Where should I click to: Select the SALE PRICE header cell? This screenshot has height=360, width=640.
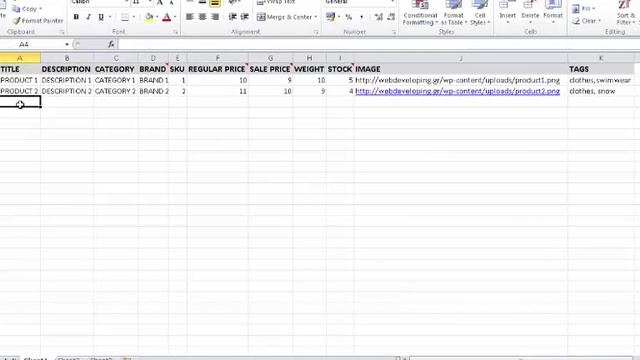point(270,69)
